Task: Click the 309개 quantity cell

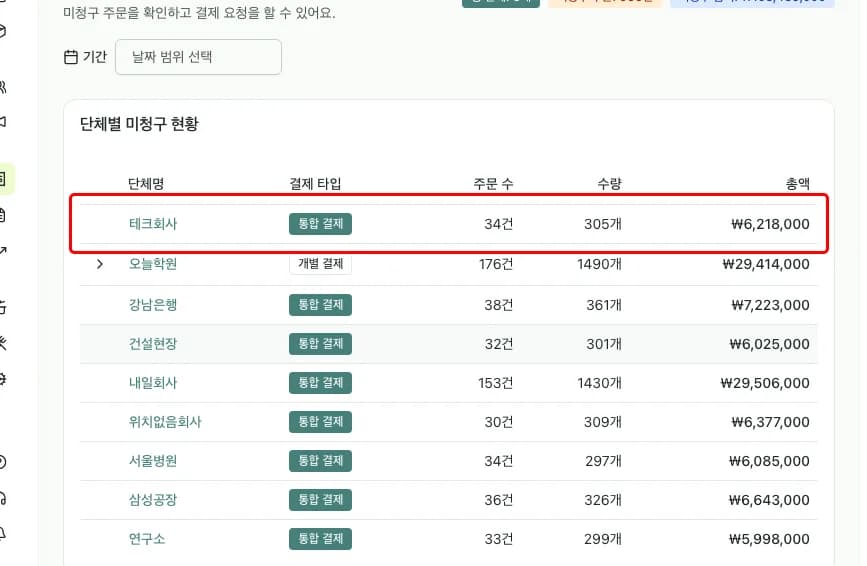Action: coord(603,422)
